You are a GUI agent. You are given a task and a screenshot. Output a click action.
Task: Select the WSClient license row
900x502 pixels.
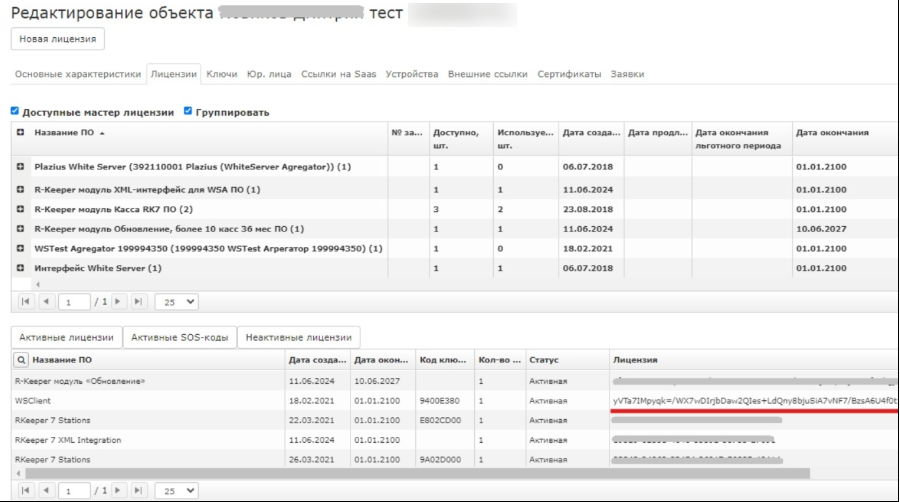click(453, 400)
